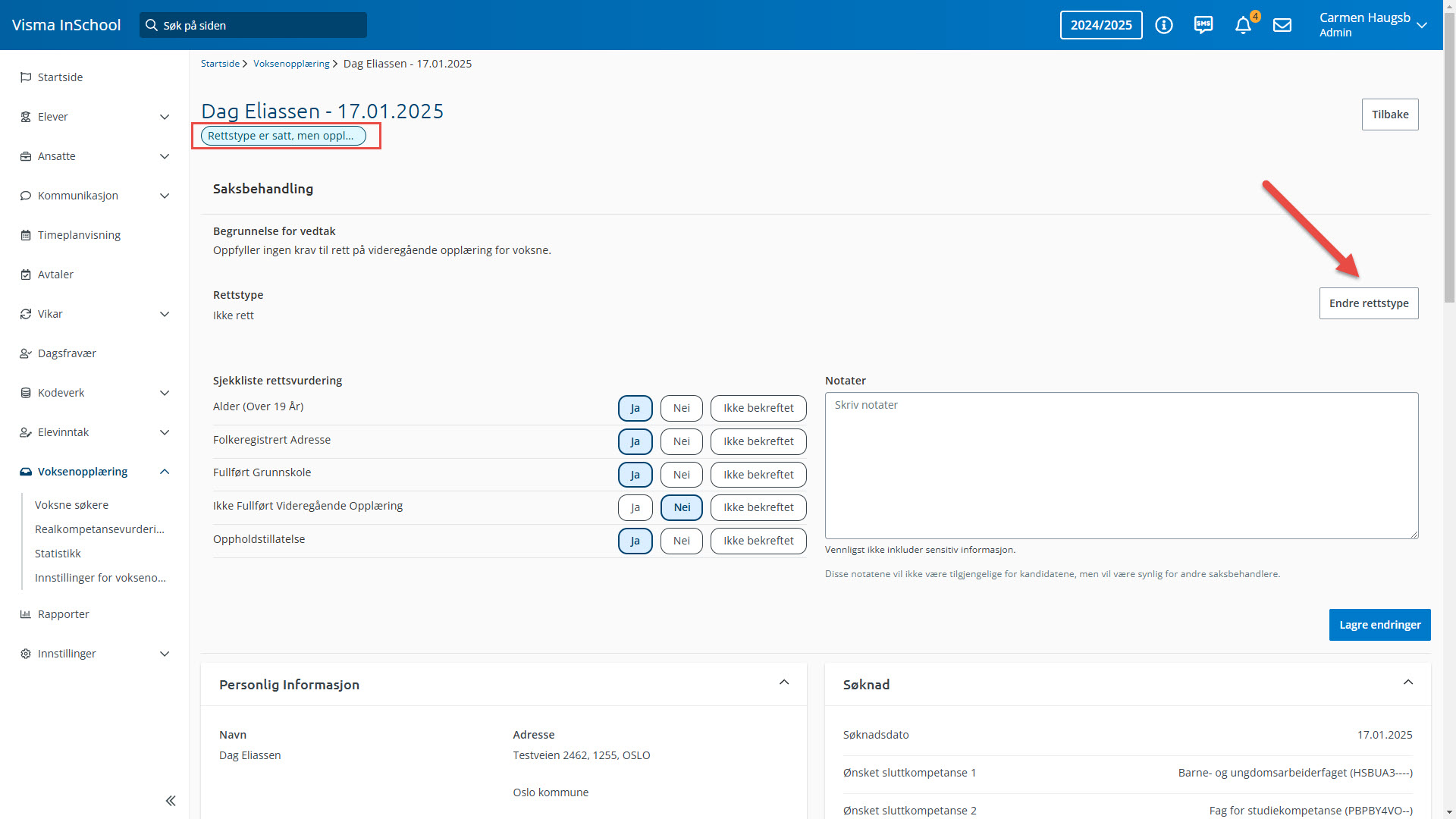Screen dimensions: 1456x819
Task: Click the Rapporter chart icon
Action: [x=26, y=614]
